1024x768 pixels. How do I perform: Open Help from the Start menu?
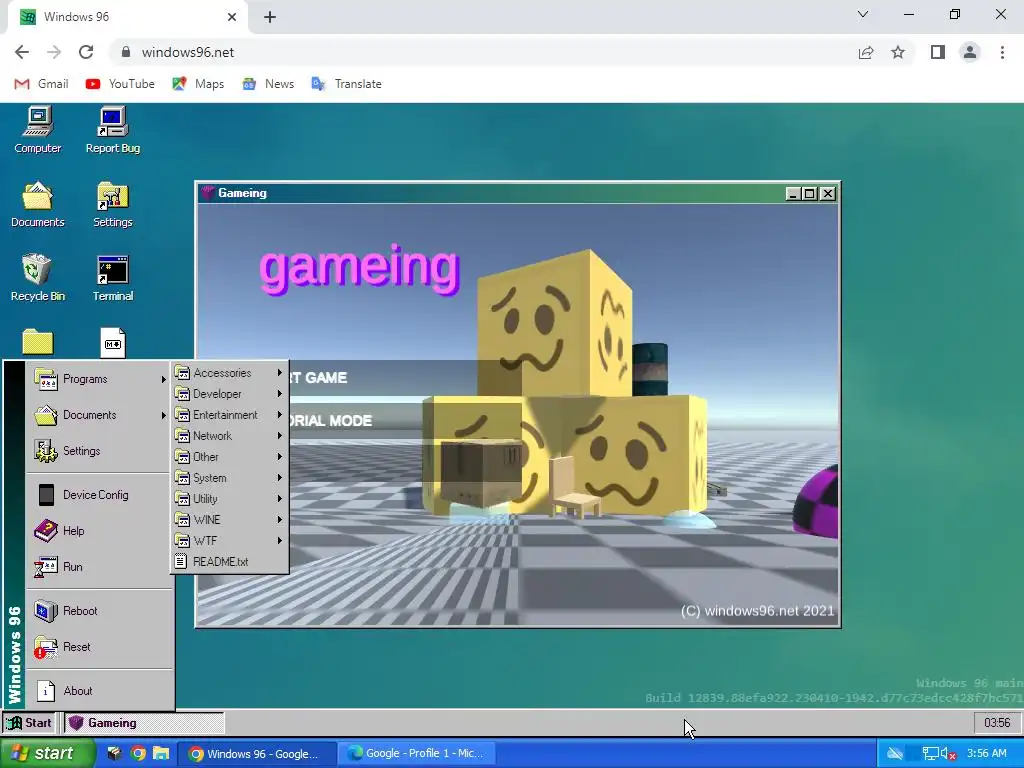[99, 531]
